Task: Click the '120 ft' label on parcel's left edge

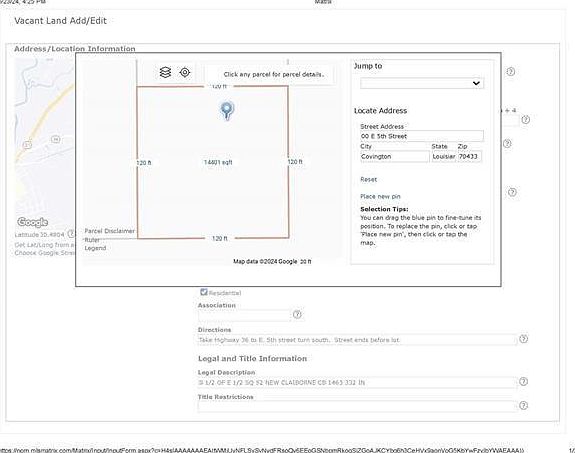Action: tap(144, 162)
